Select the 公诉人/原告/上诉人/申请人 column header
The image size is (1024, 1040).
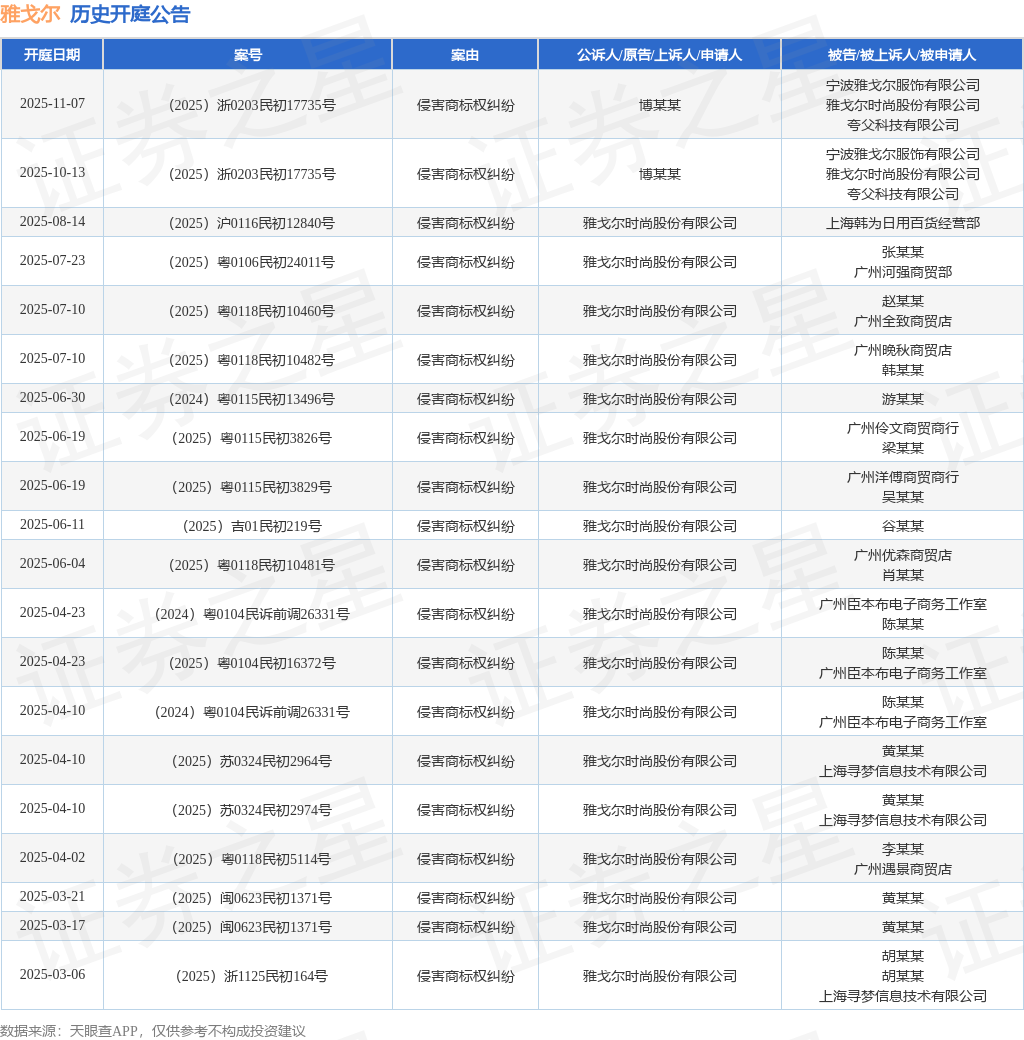(659, 55)
